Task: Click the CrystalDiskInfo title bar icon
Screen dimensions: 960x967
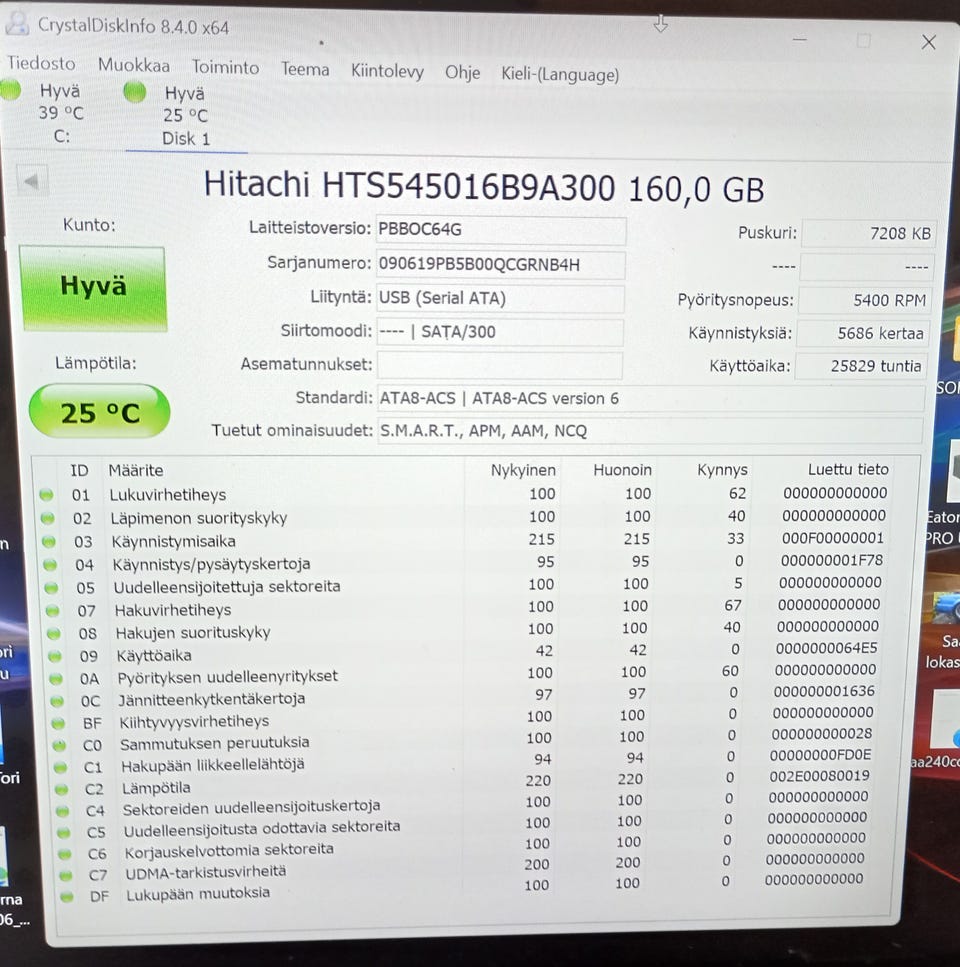Action: (17, 23)
